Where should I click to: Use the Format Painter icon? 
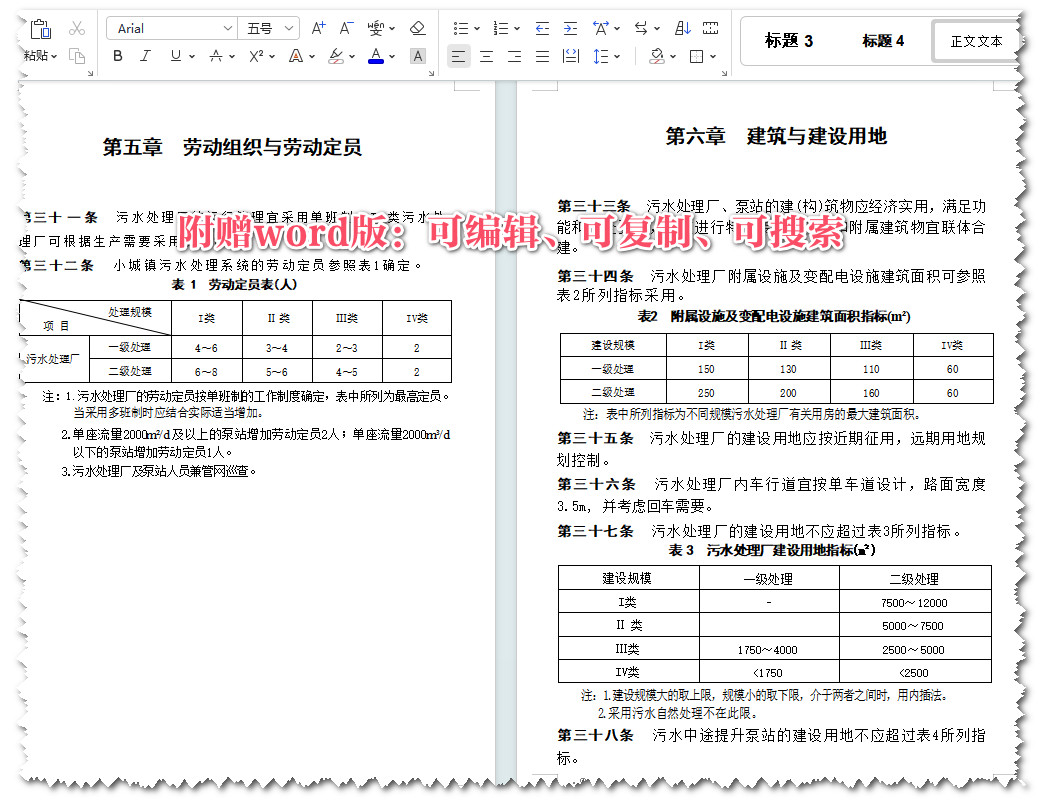pos(79,56)
